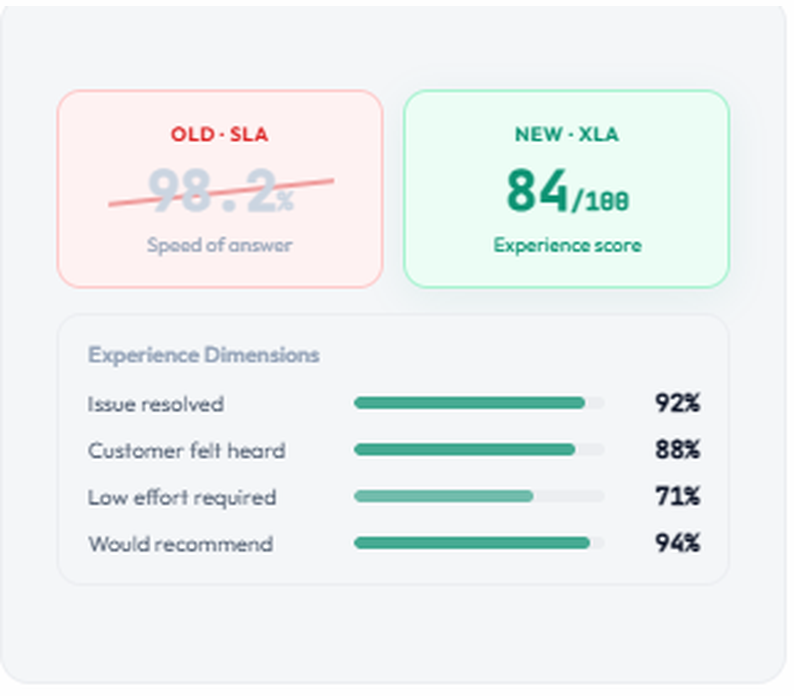Select the Low effort required label

(x=182, y=497)
